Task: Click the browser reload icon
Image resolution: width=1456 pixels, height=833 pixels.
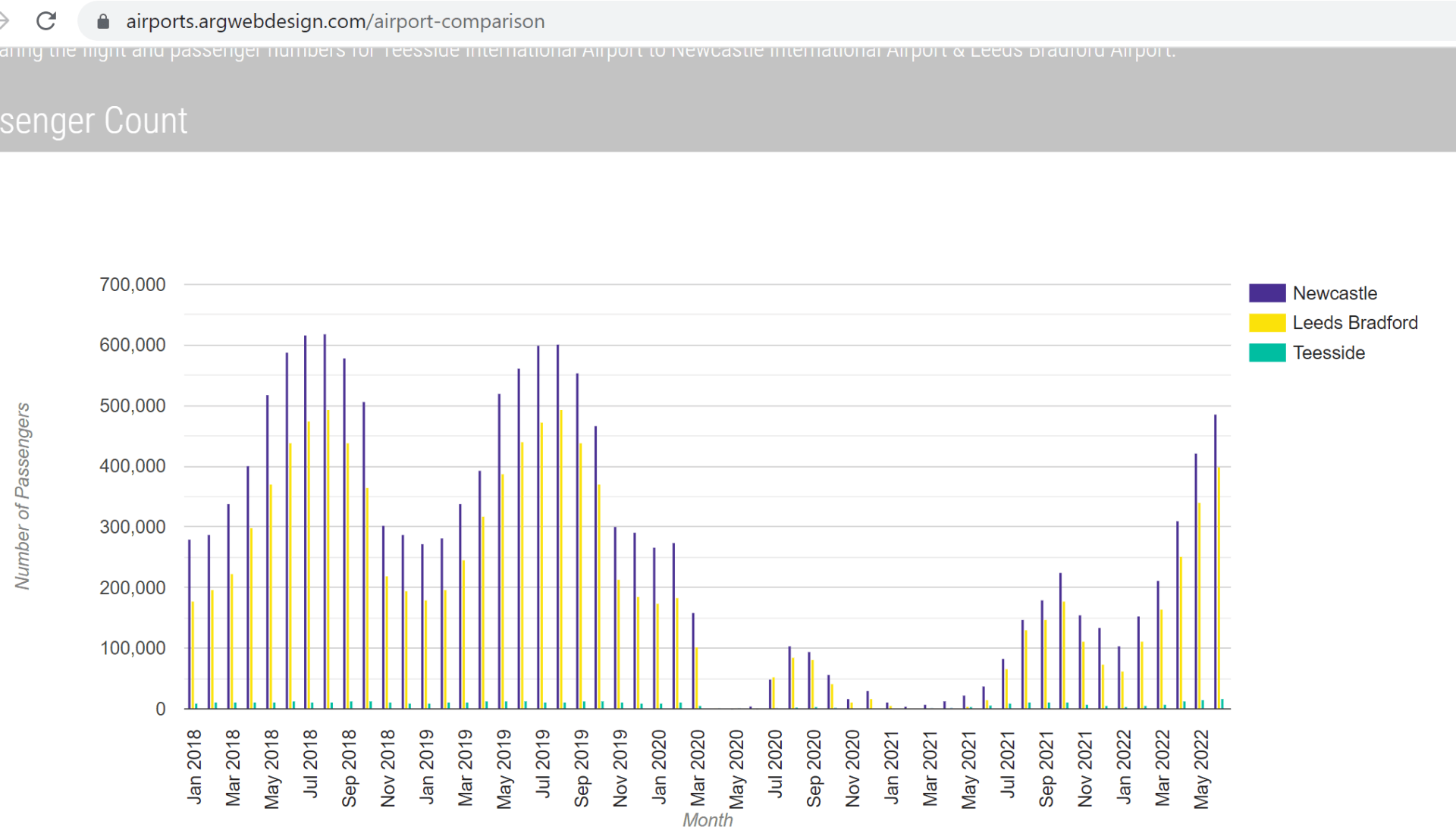Action: (x=46, y=21)
